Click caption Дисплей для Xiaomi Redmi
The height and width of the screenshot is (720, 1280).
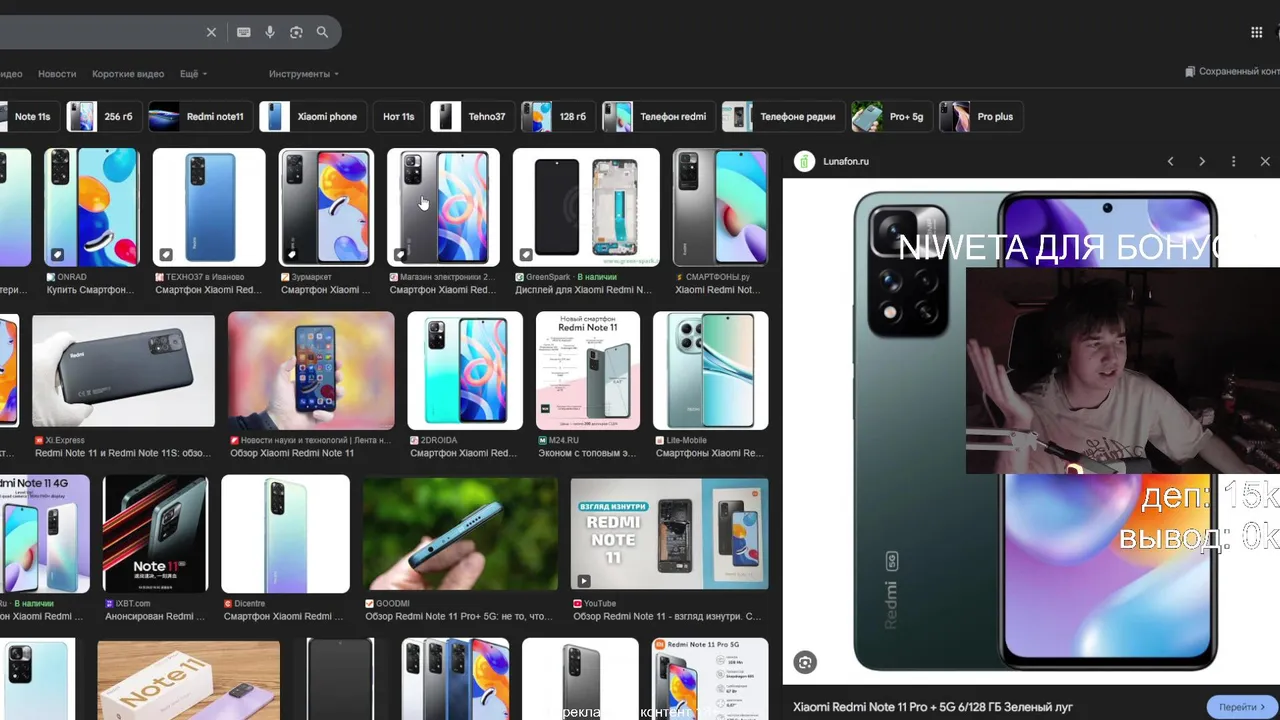(x=583, y=290)
